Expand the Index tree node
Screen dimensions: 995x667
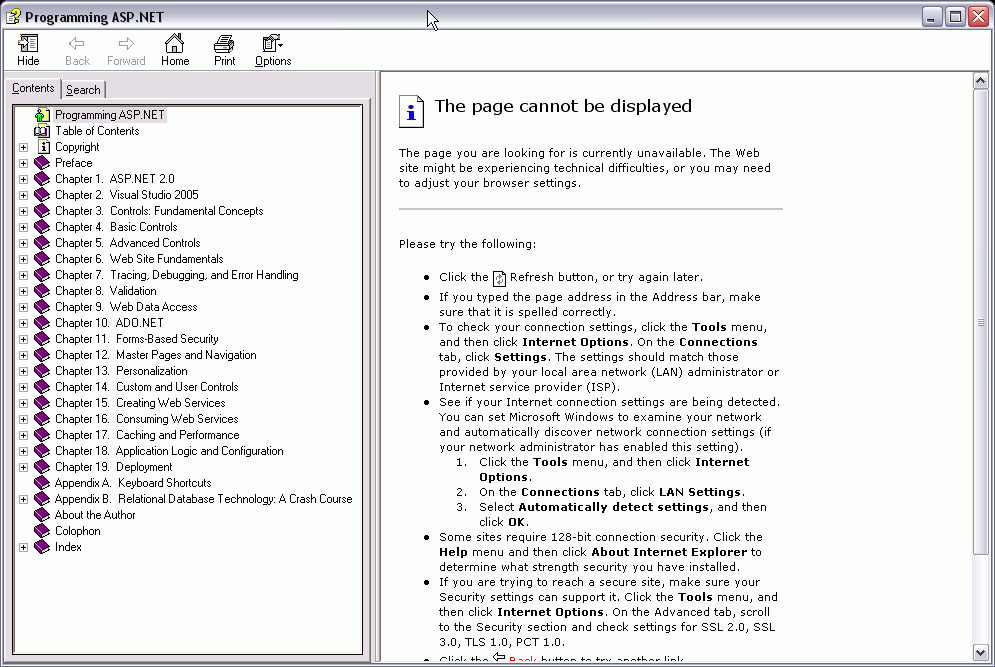pos(23,547)
